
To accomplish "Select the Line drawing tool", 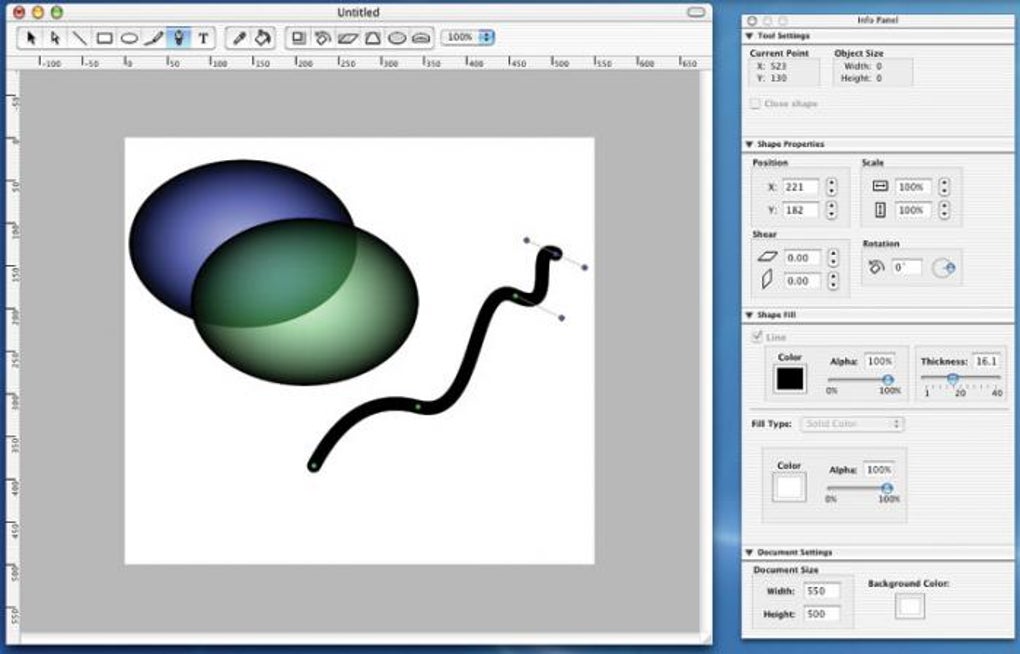I will pyautogui.click(x=79, y=38).
